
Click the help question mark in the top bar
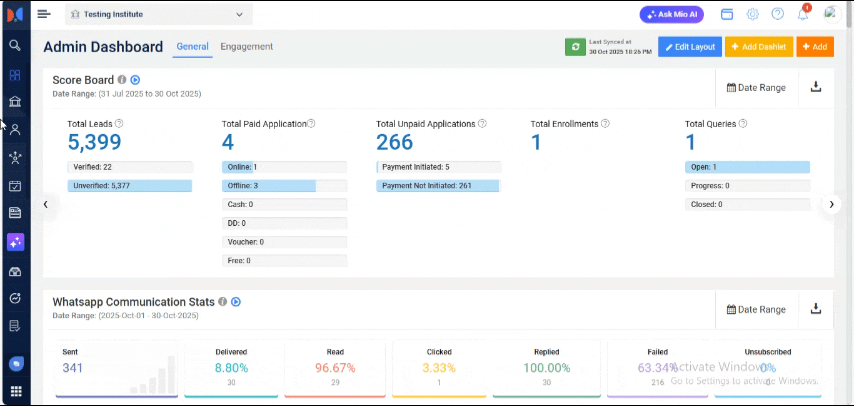(x=777, y=14)
